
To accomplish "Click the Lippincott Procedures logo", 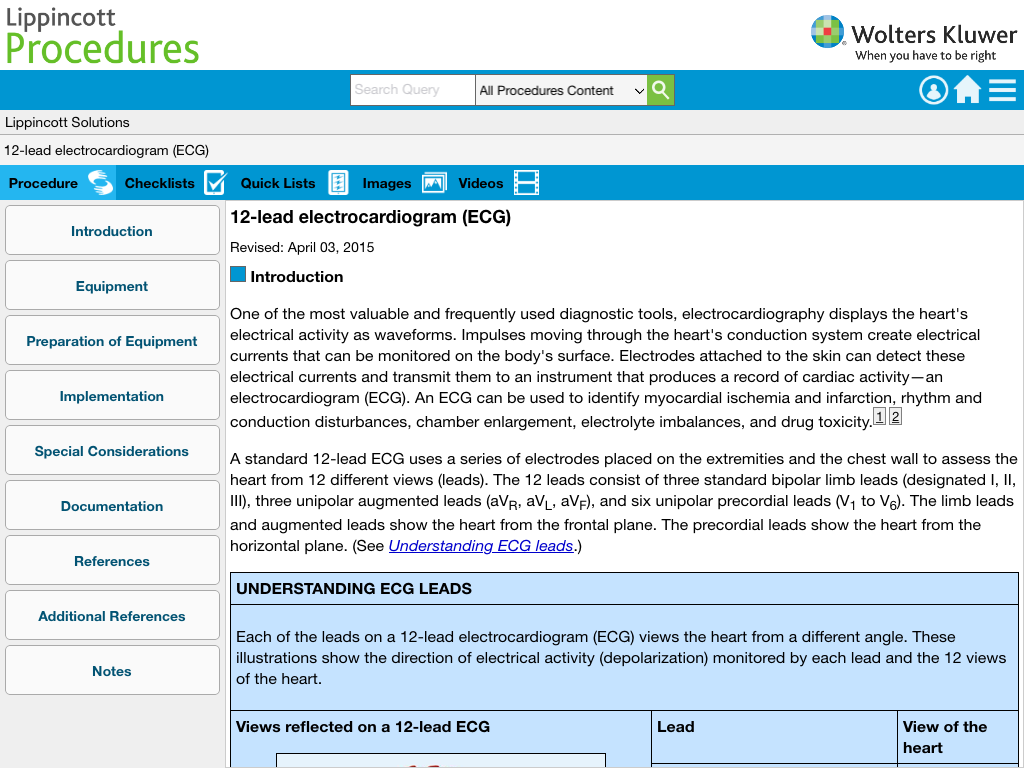I will pos(103,36).
